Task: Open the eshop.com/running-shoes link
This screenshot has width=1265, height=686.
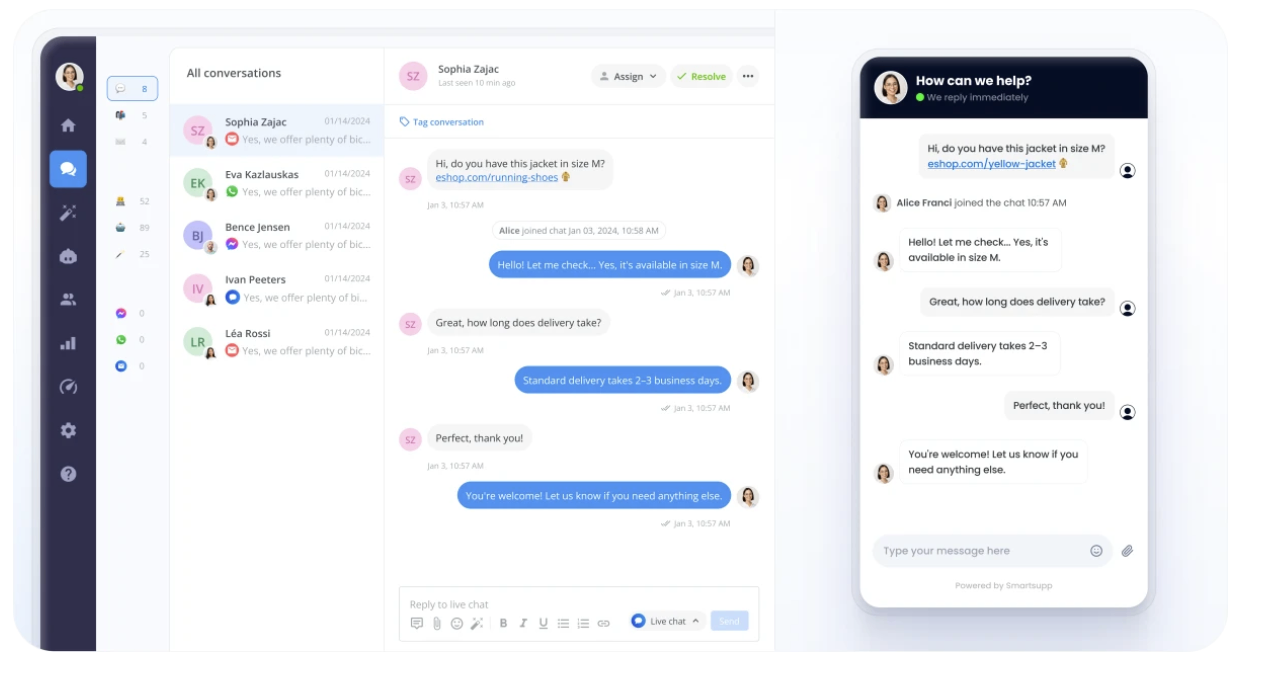Action: [x=496, y=177]
